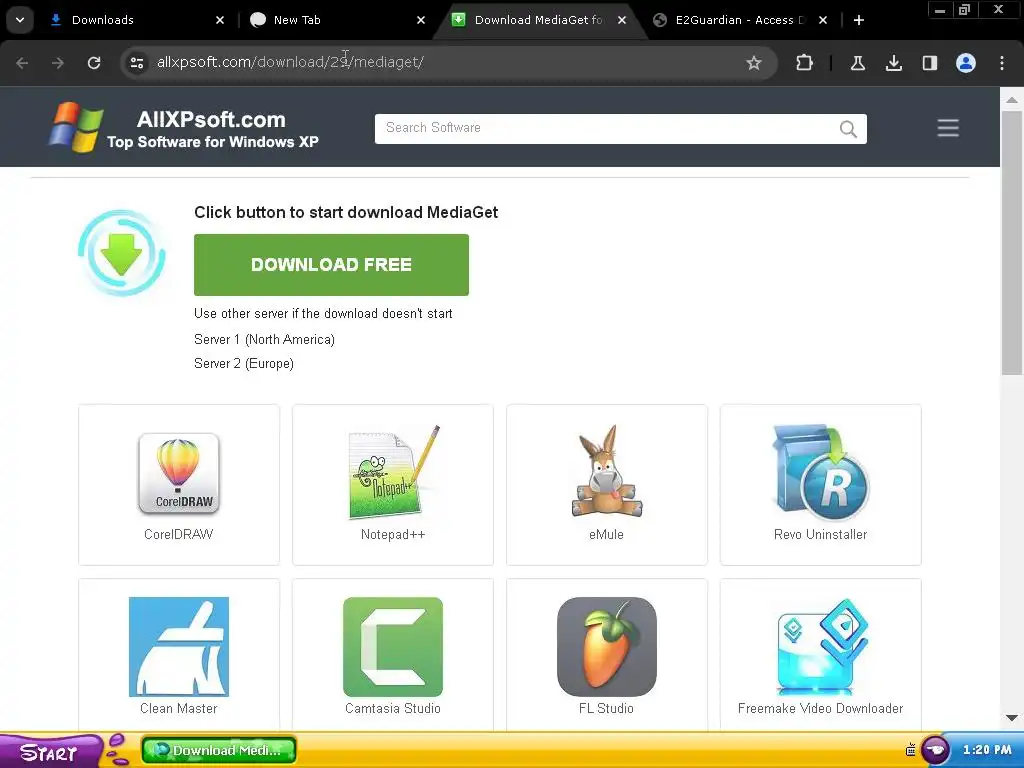Click the scrollbar down arrow
The width and height of the screenshot is (1024, 768).
point(1012,718)
